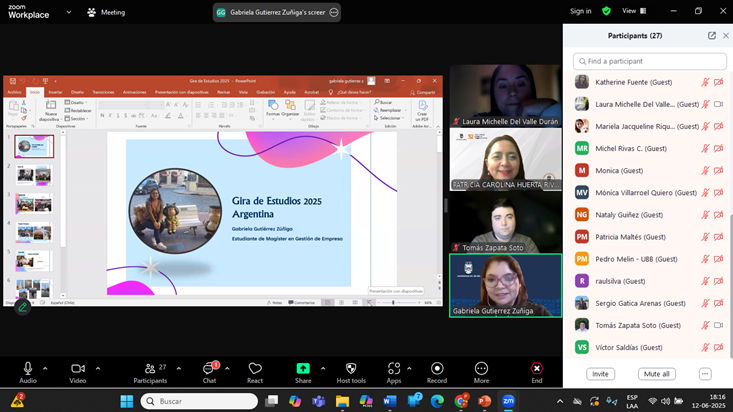
Task: Toggle Tomás Zapata Soto's video icon
Action: (719, 325)
